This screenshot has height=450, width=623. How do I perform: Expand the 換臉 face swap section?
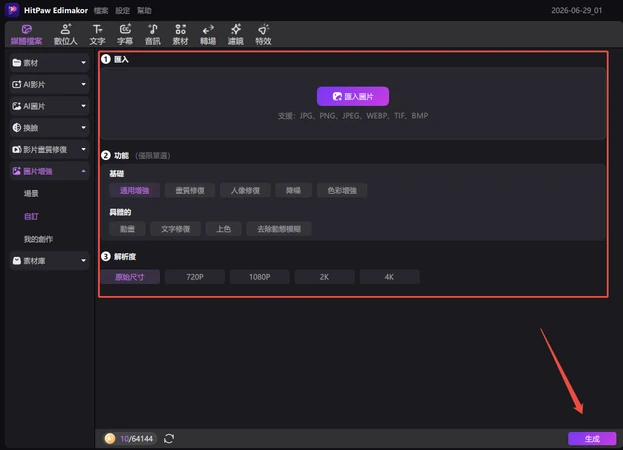49,127
